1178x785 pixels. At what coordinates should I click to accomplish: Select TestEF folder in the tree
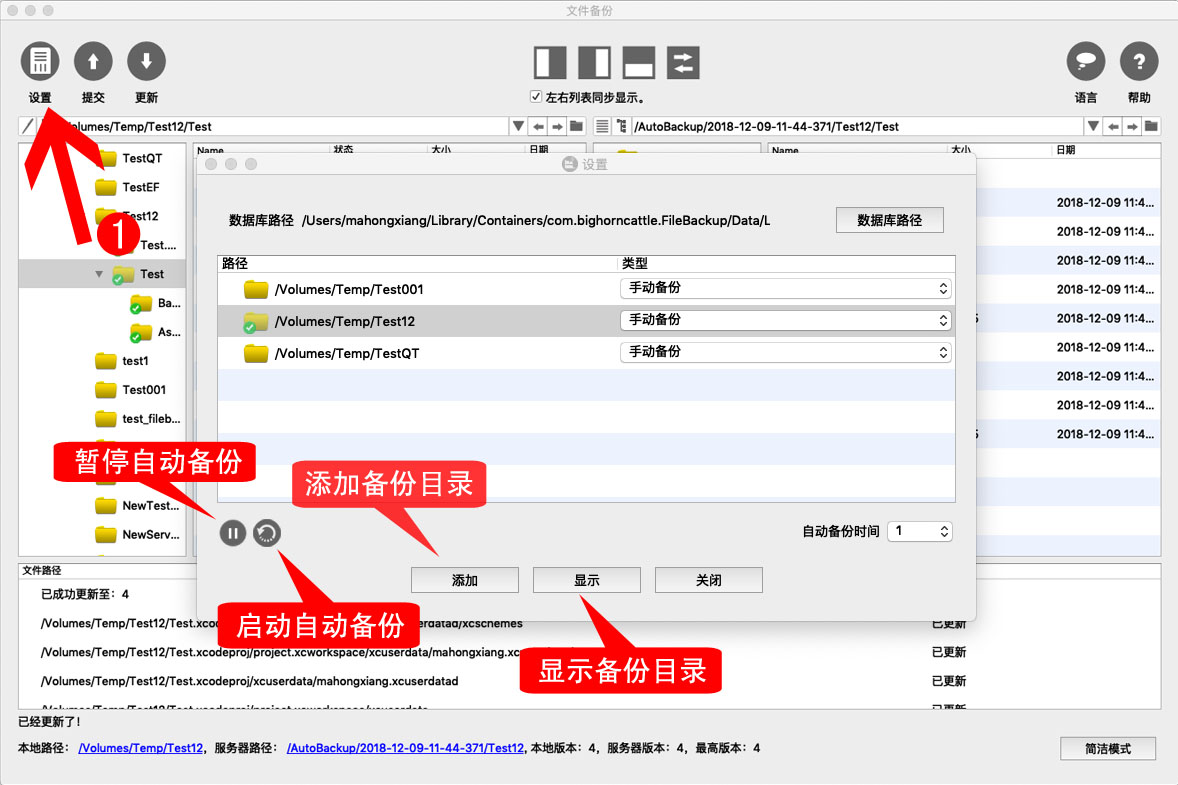pos(139,187)
